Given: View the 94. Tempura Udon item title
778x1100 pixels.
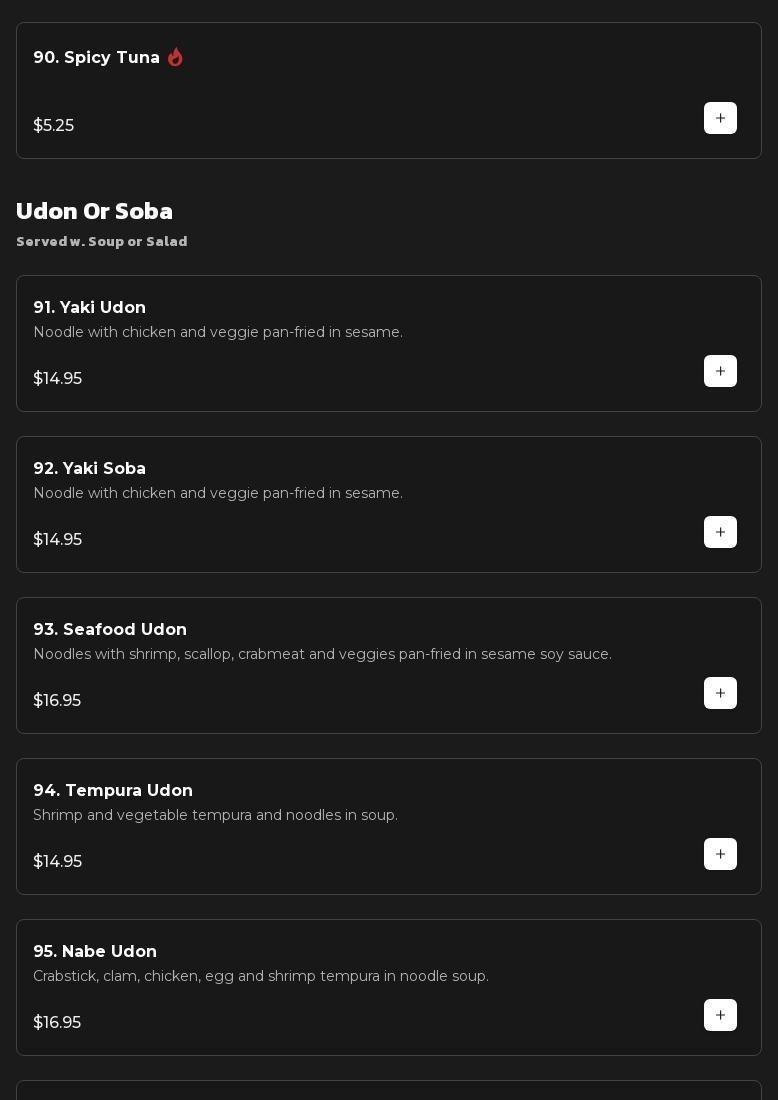Looking at the screenshot, I should click(x=113, y=791).
